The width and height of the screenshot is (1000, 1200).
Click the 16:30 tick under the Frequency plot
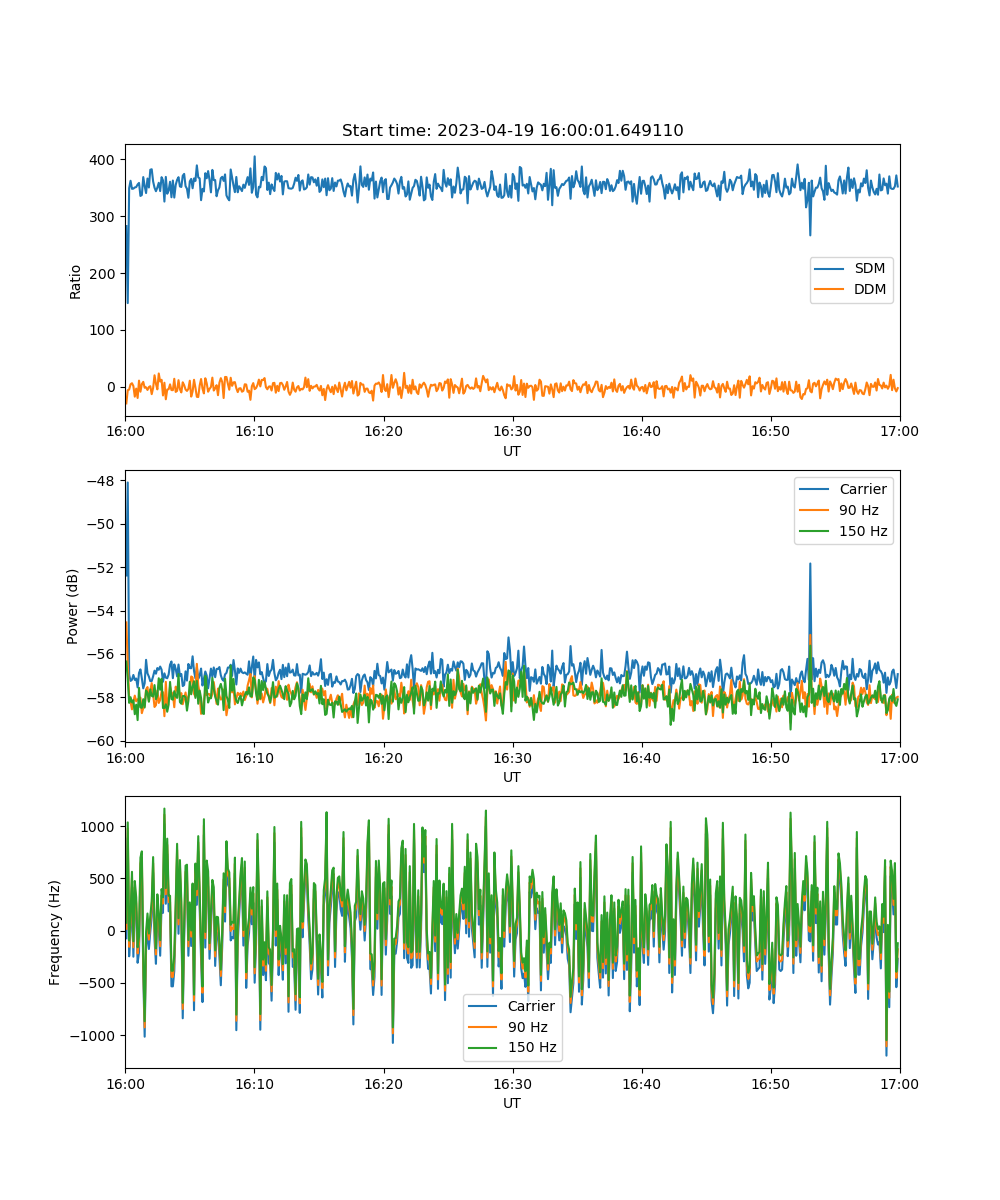point(512,1083)
